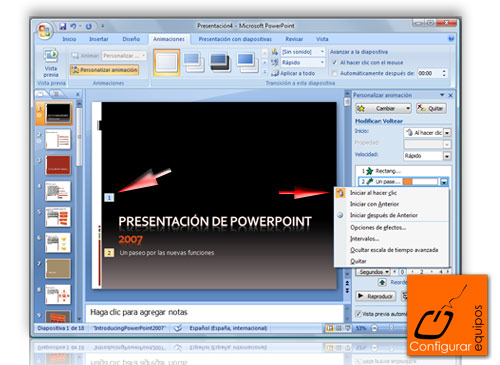Switch to Slide Sorter view in status bar
This screenshot has height=365, width=500.
339,328
